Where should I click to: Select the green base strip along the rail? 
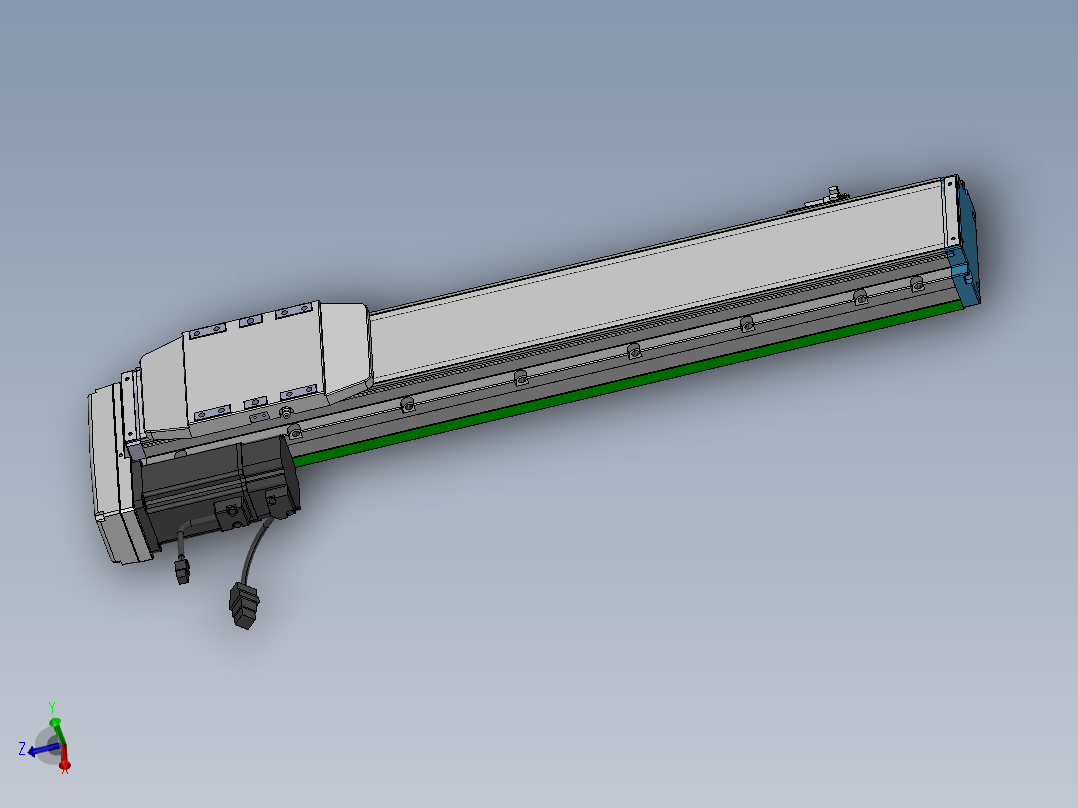[629, 382]
